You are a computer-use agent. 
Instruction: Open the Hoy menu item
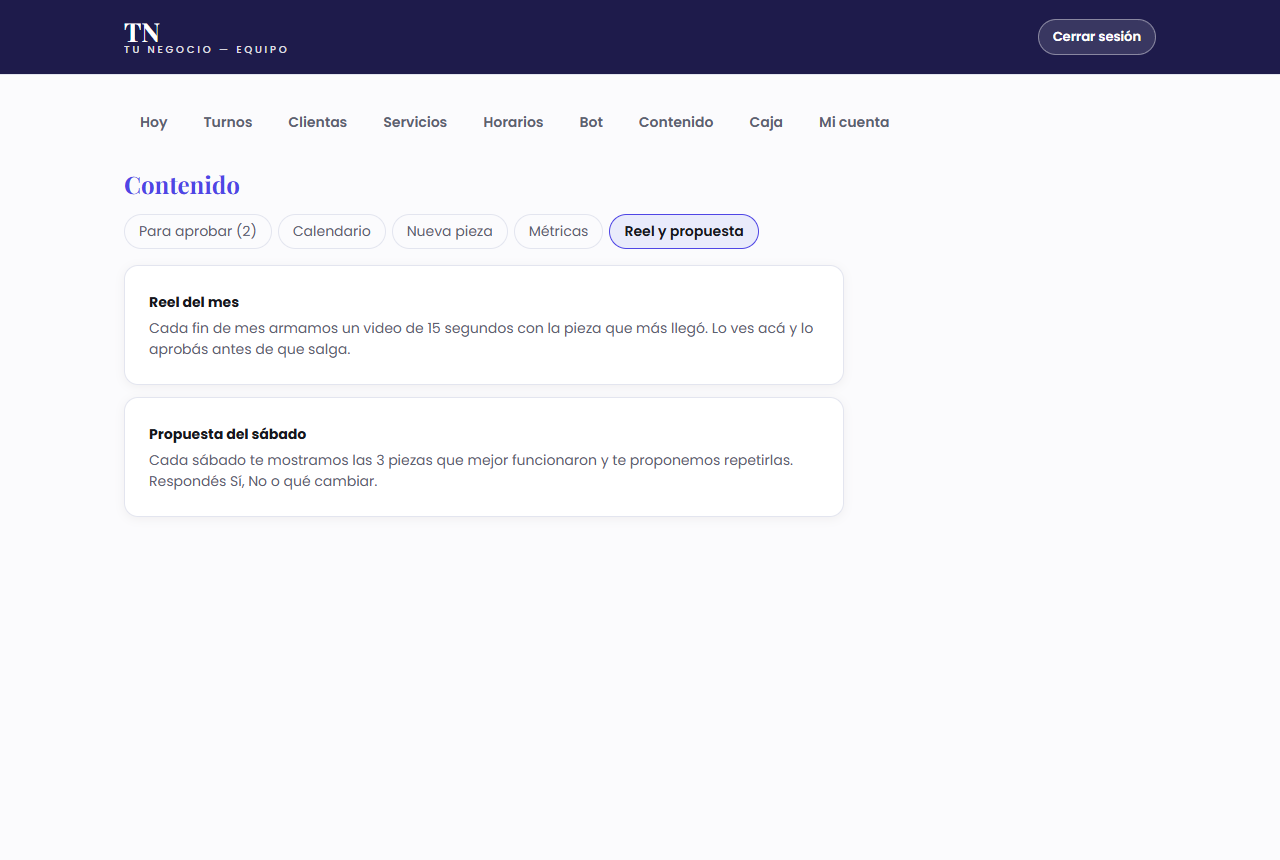pyautogui.click(x=154, y=122)
